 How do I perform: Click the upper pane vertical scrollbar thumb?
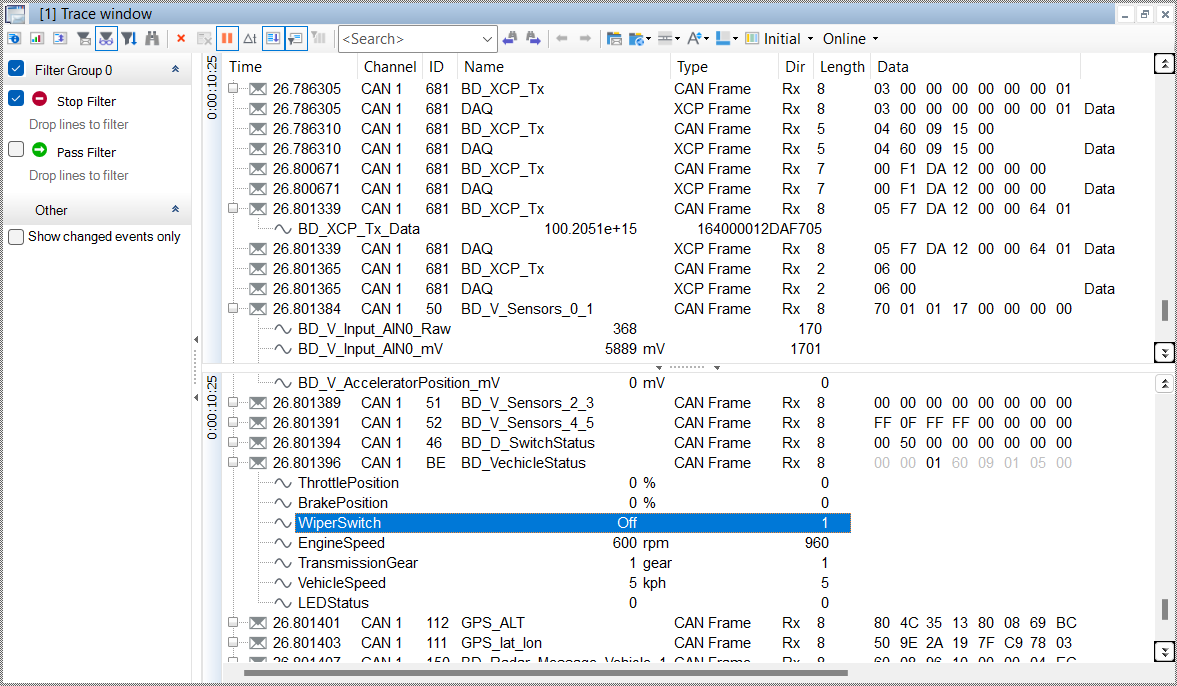[x=1164, y=310]
